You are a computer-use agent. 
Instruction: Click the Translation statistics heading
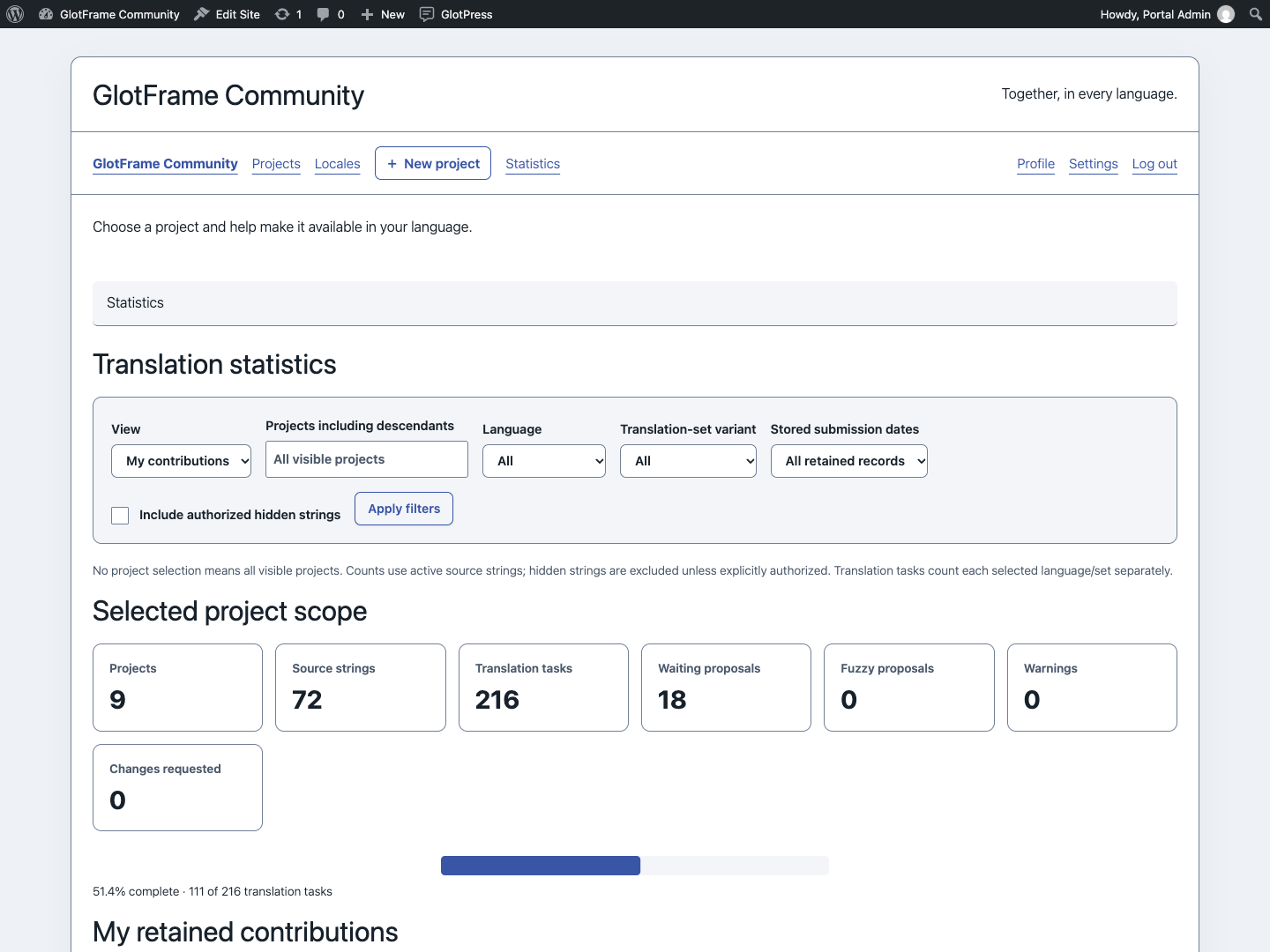point(214,364)
